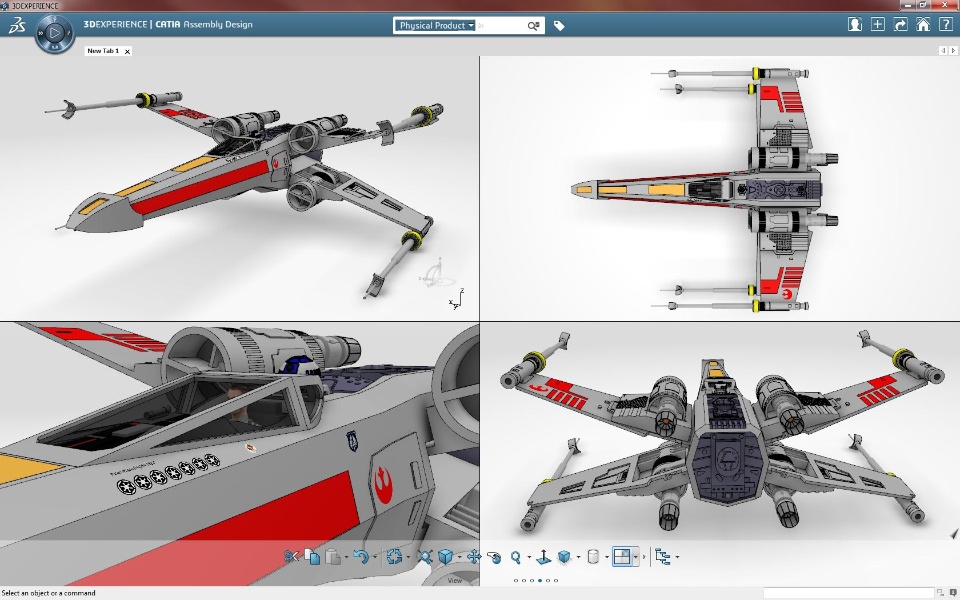Click the Normal View axis icon
Screen dimensions: 960x600
[543, 557]
